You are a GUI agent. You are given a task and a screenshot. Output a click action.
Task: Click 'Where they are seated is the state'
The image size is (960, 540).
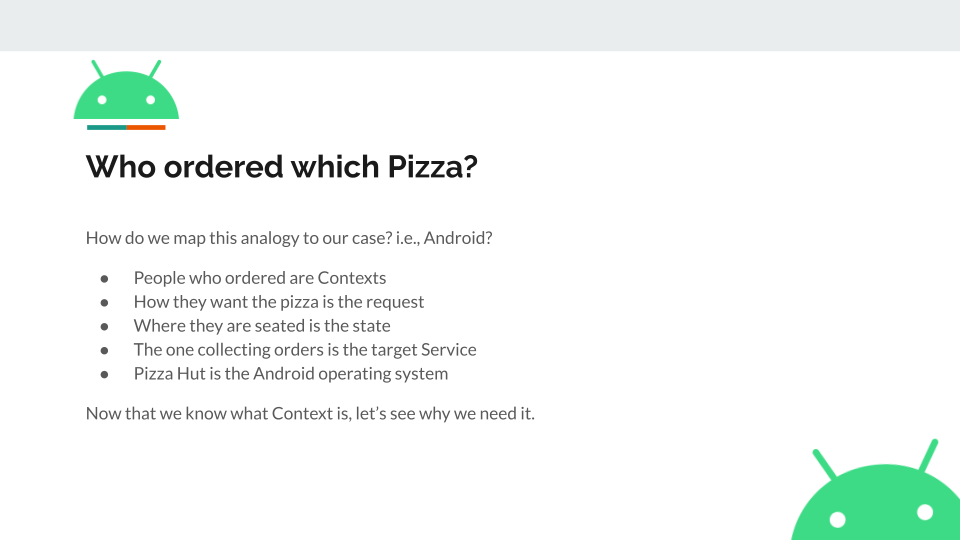[x=262, y=326]
